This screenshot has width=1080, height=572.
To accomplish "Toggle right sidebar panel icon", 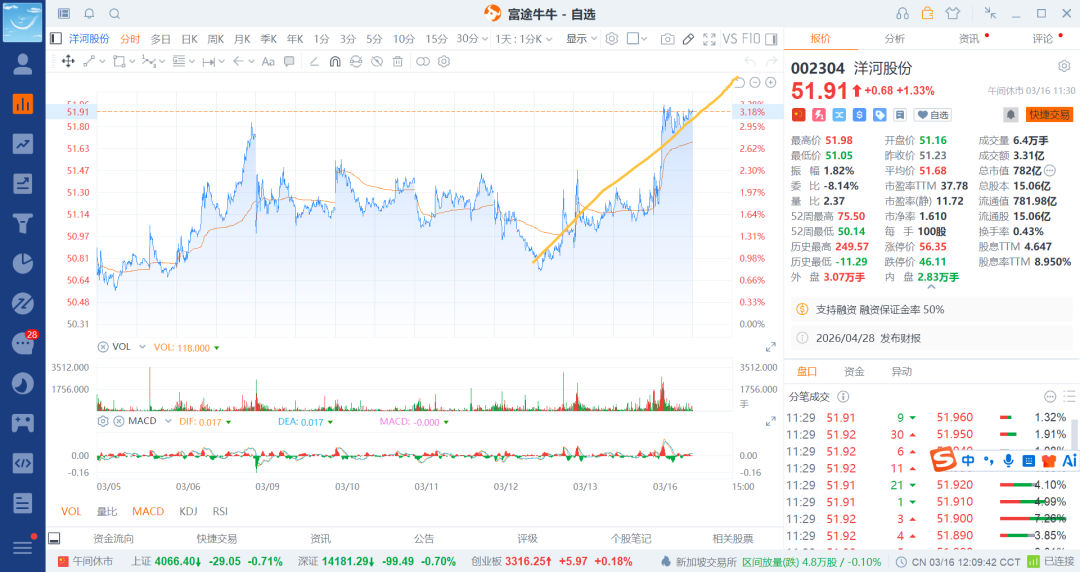I will [771, 39].
